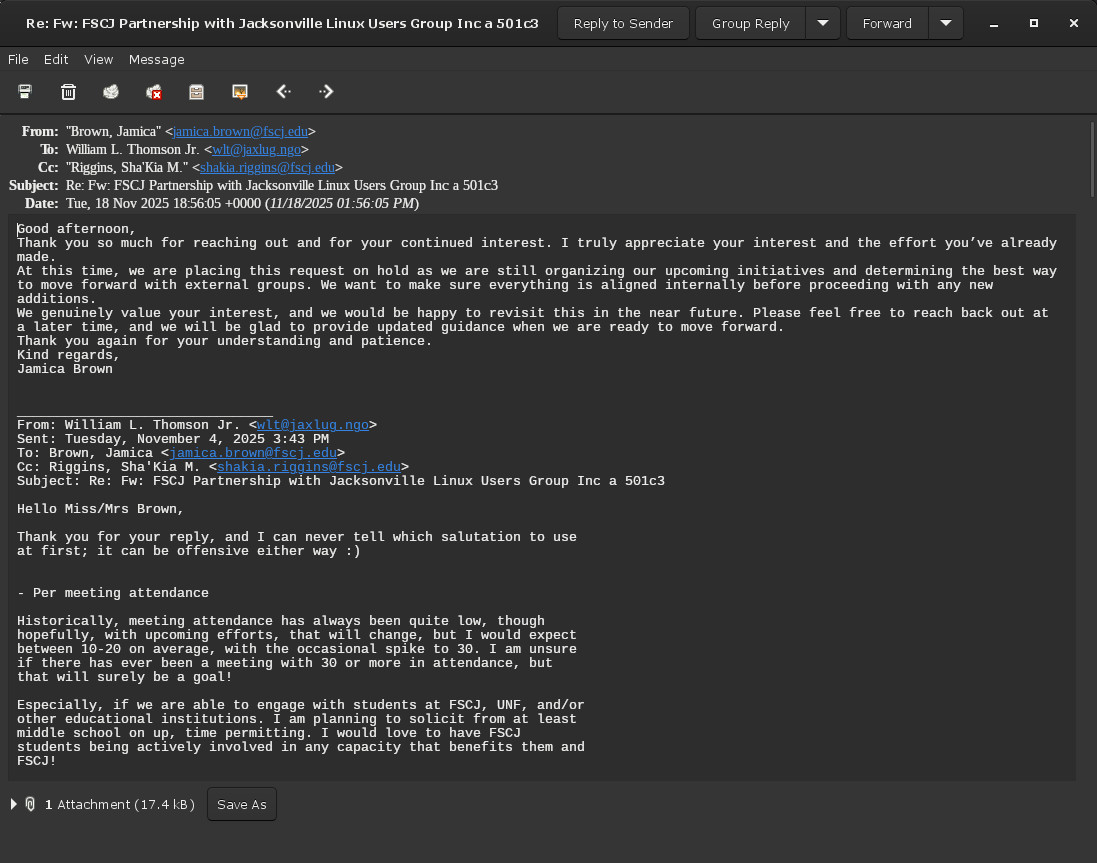This screenshot has width=1097, height=863.
Task: Load remote images with the picture icon
Action: 240,92
